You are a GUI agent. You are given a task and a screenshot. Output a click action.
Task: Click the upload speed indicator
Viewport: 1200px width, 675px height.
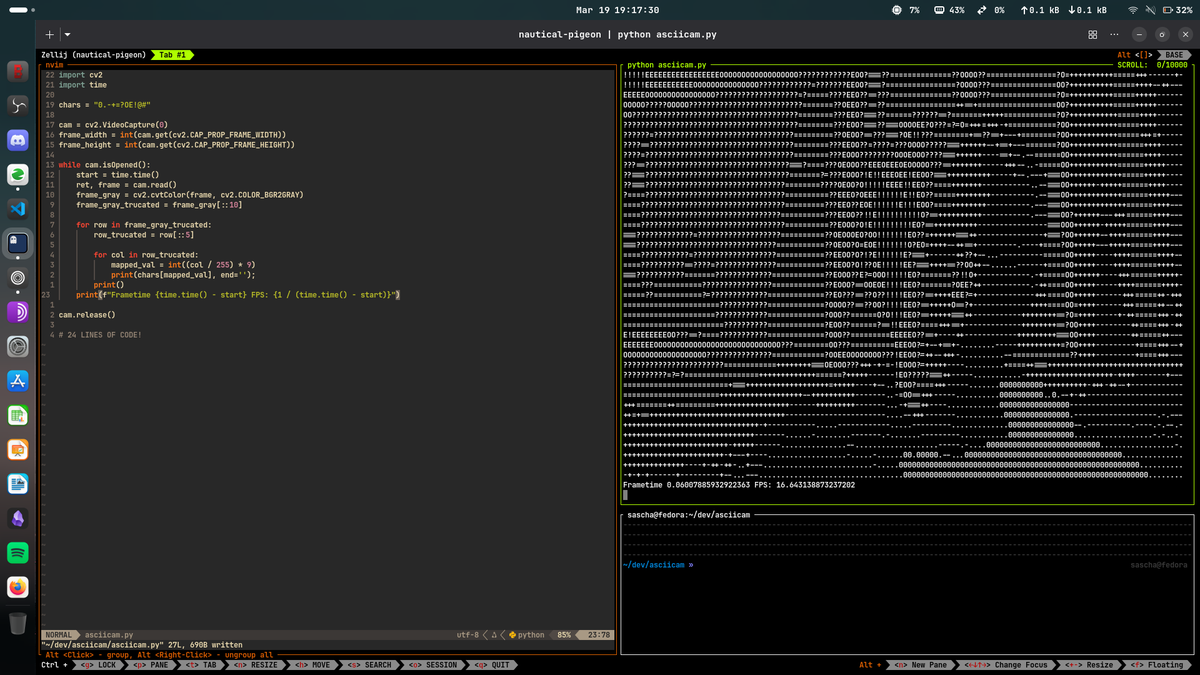1041,9
